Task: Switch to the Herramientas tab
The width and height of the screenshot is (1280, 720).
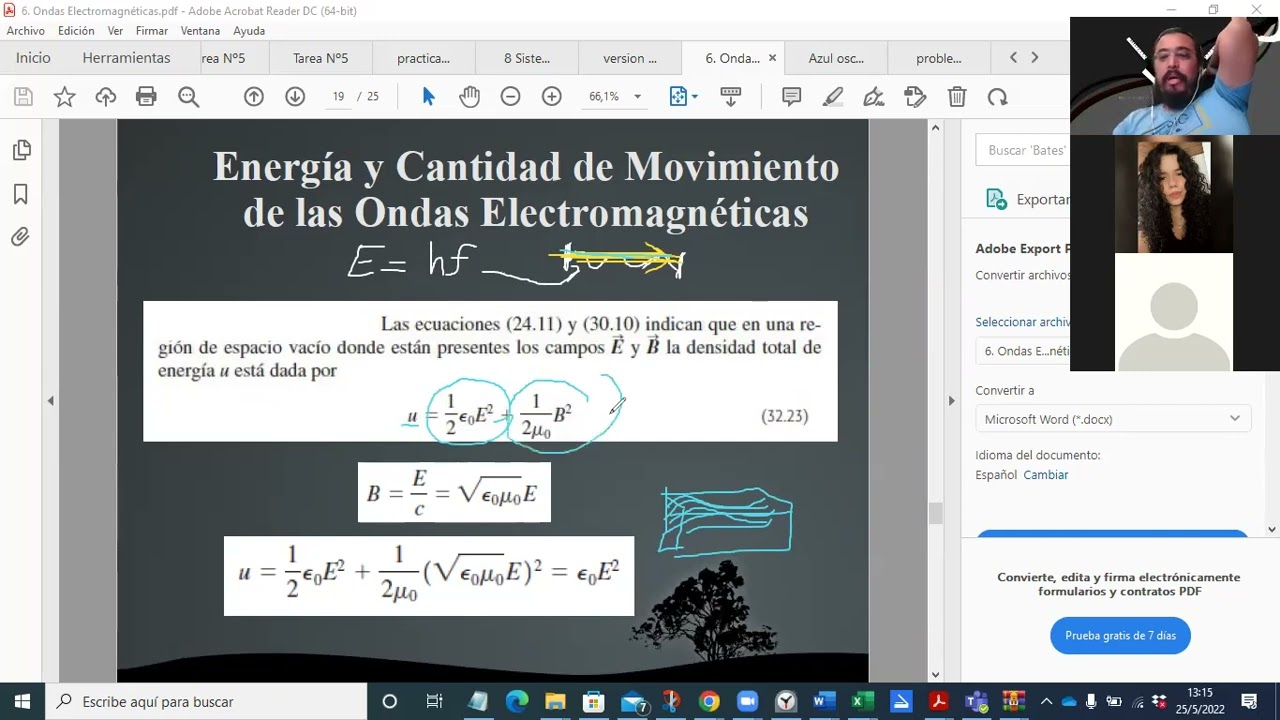Action: [127, 58]
